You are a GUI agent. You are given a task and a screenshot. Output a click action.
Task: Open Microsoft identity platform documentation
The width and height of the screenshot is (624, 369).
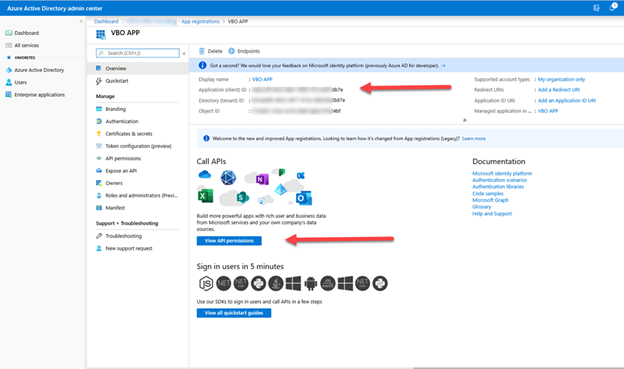tap(502, 174)
